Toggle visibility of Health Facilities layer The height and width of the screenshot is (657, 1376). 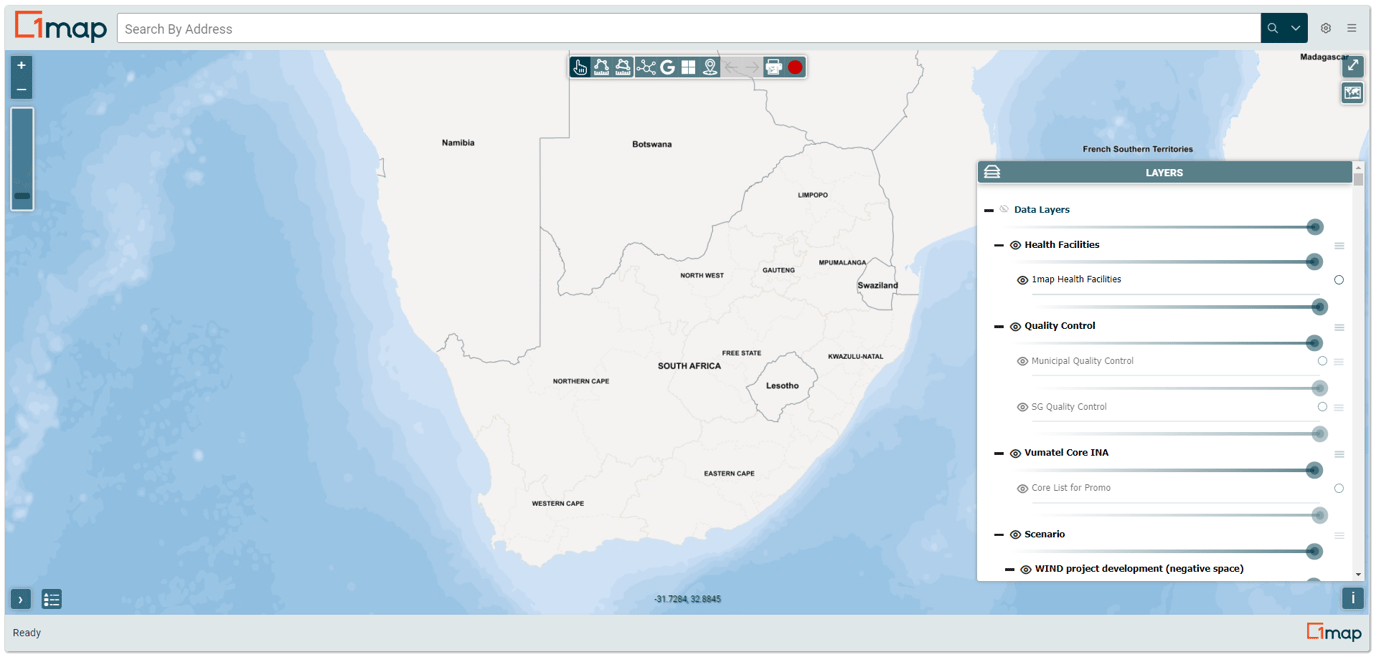[1016, 244]
